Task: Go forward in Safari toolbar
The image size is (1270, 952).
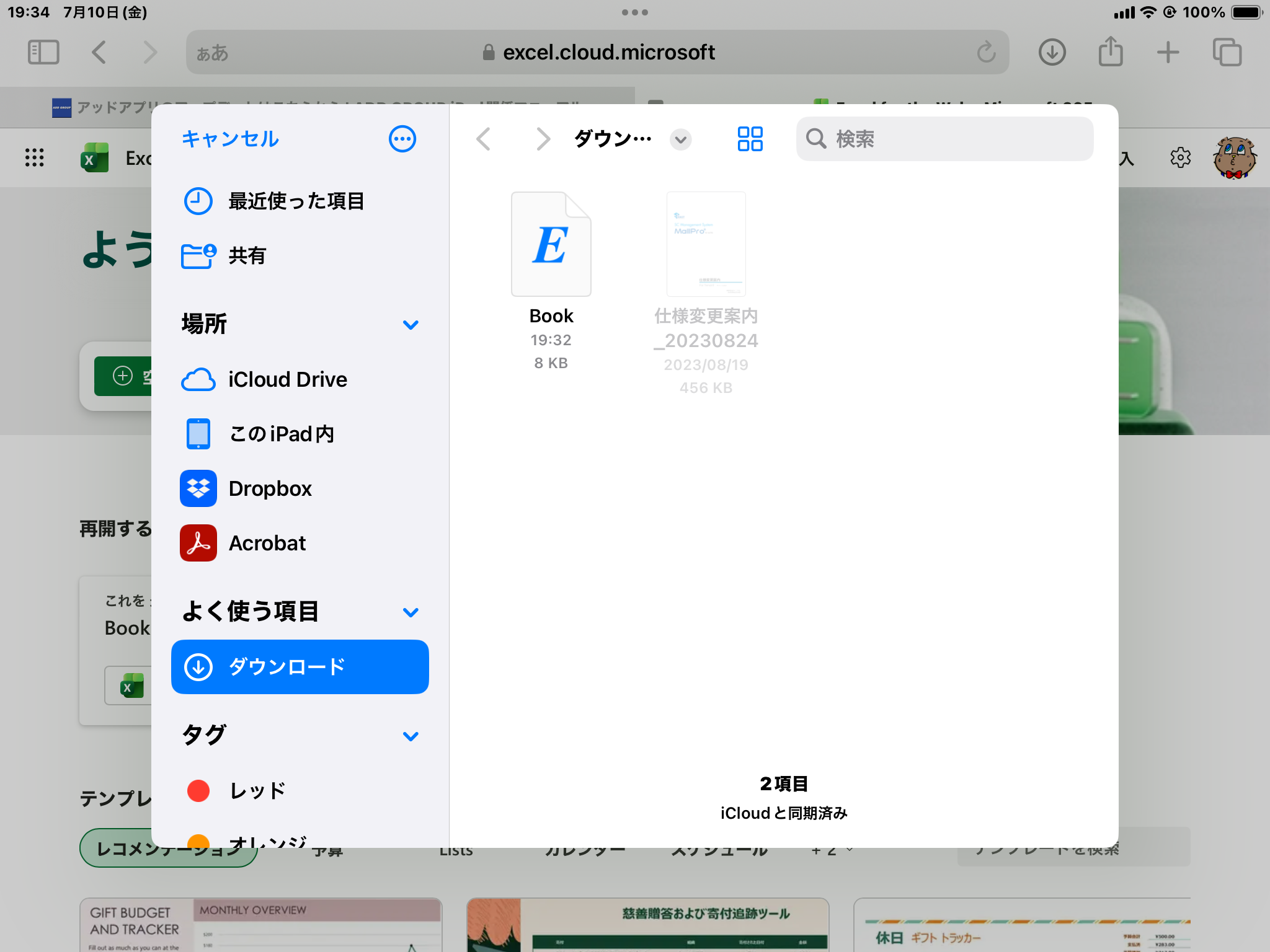Action: pos(150,52)
